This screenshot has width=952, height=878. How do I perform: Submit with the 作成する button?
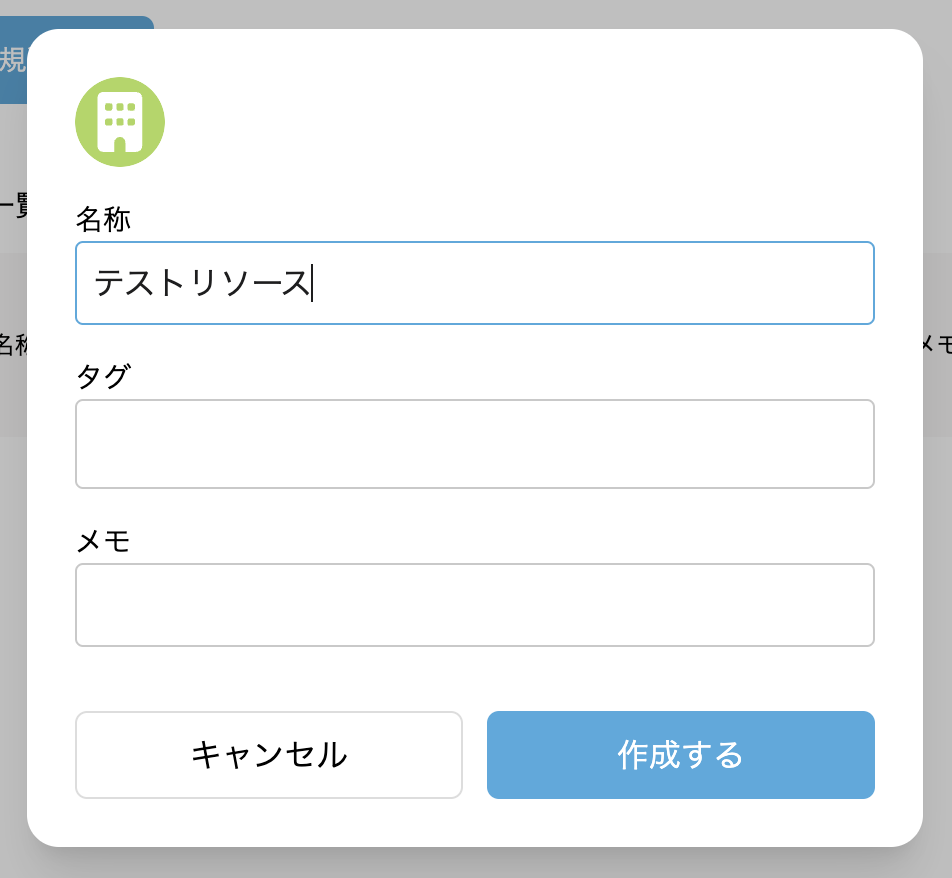click(681, 755)
